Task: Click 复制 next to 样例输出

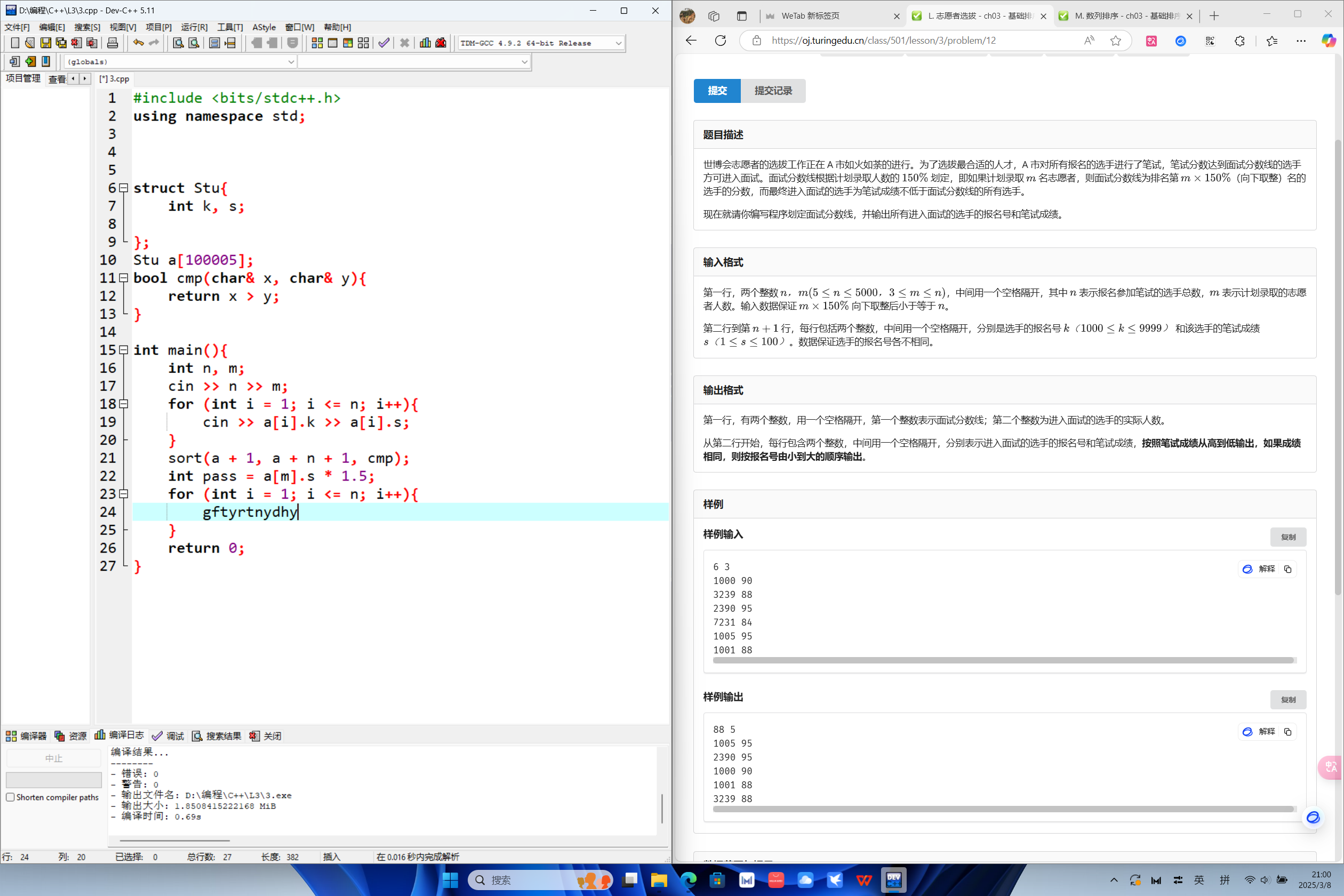Action: pyautogui.click(x=1288, y=700)
